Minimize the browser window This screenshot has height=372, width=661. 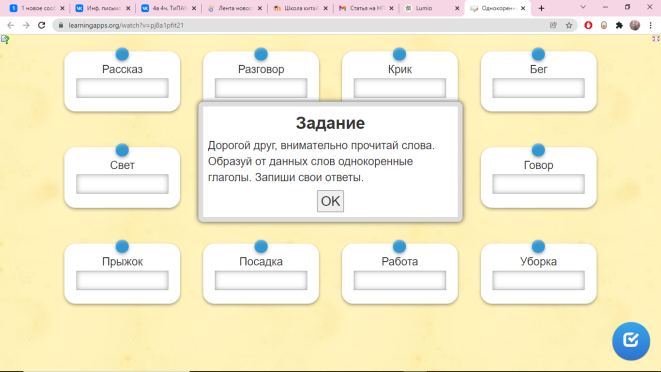click(605, 7)
